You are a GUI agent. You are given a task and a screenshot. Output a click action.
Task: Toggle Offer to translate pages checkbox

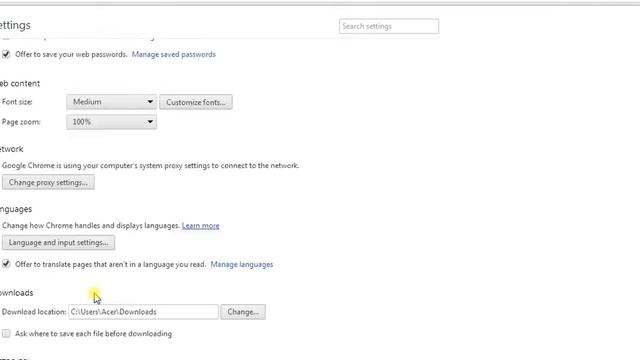pos(6,264)
